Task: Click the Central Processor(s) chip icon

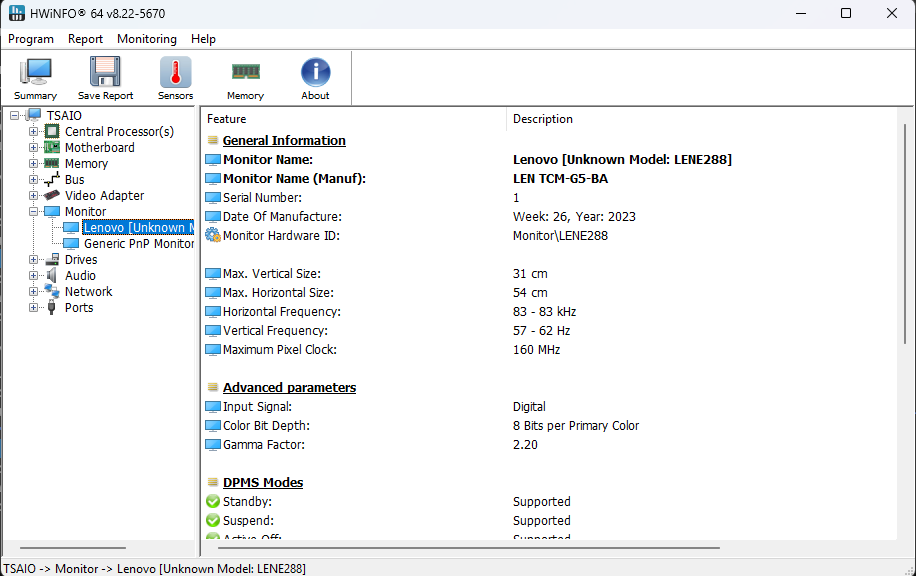Action: pos(52,131)
